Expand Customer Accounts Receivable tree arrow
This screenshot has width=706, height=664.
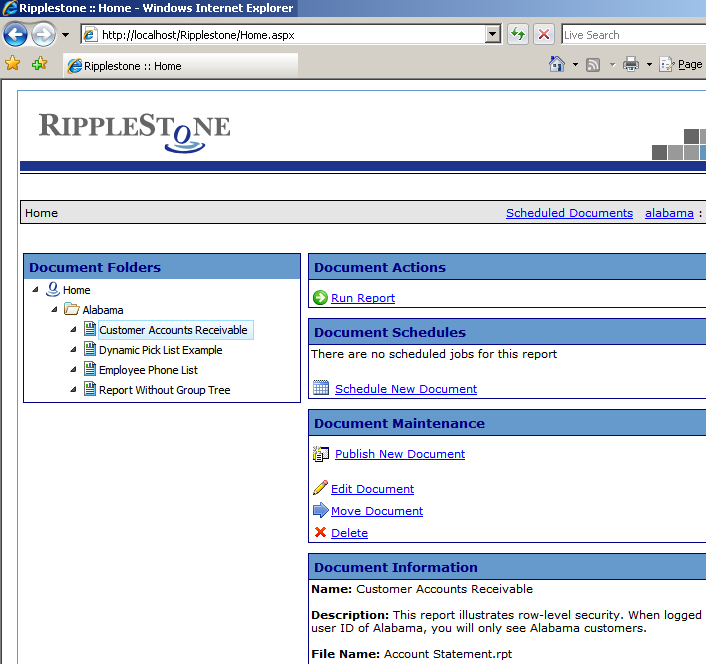click(73, 330)
